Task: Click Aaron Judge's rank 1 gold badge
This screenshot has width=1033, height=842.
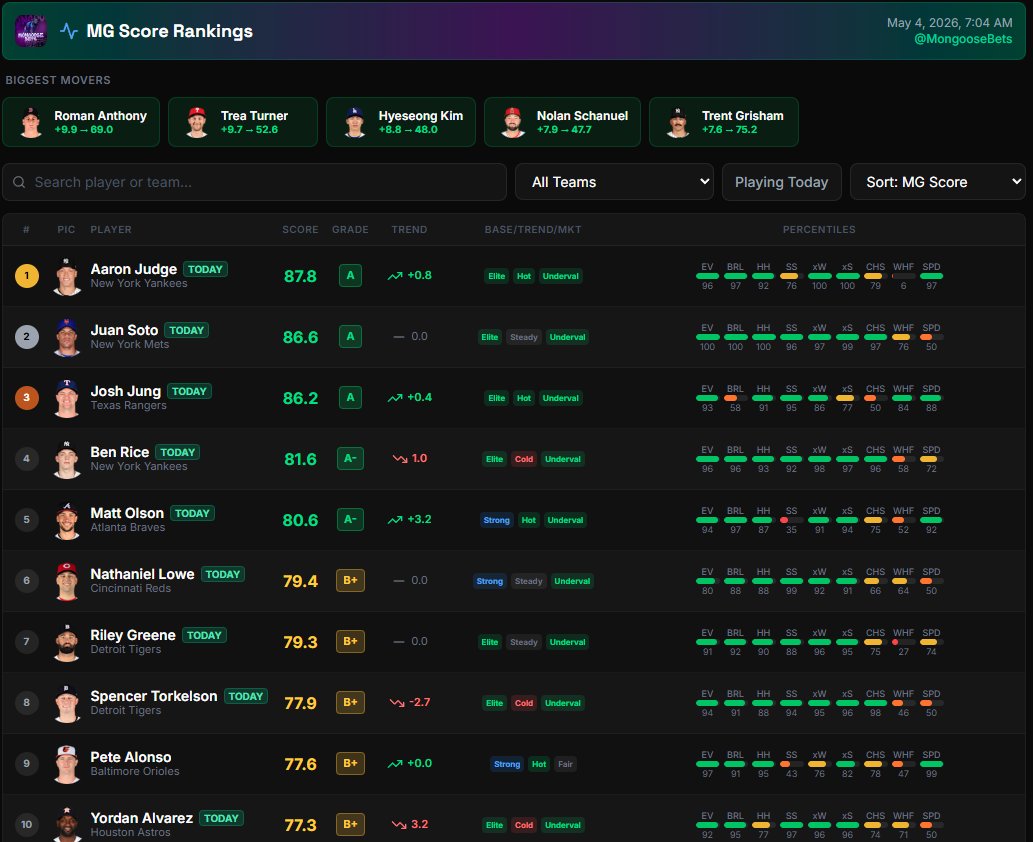Action: tap(26, 275)
